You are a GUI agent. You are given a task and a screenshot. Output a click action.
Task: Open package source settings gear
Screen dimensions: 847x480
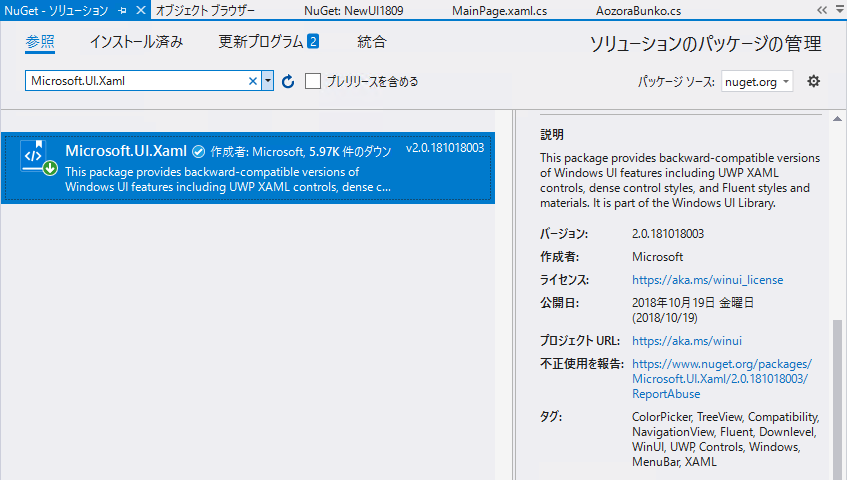(x=814, y=82)
